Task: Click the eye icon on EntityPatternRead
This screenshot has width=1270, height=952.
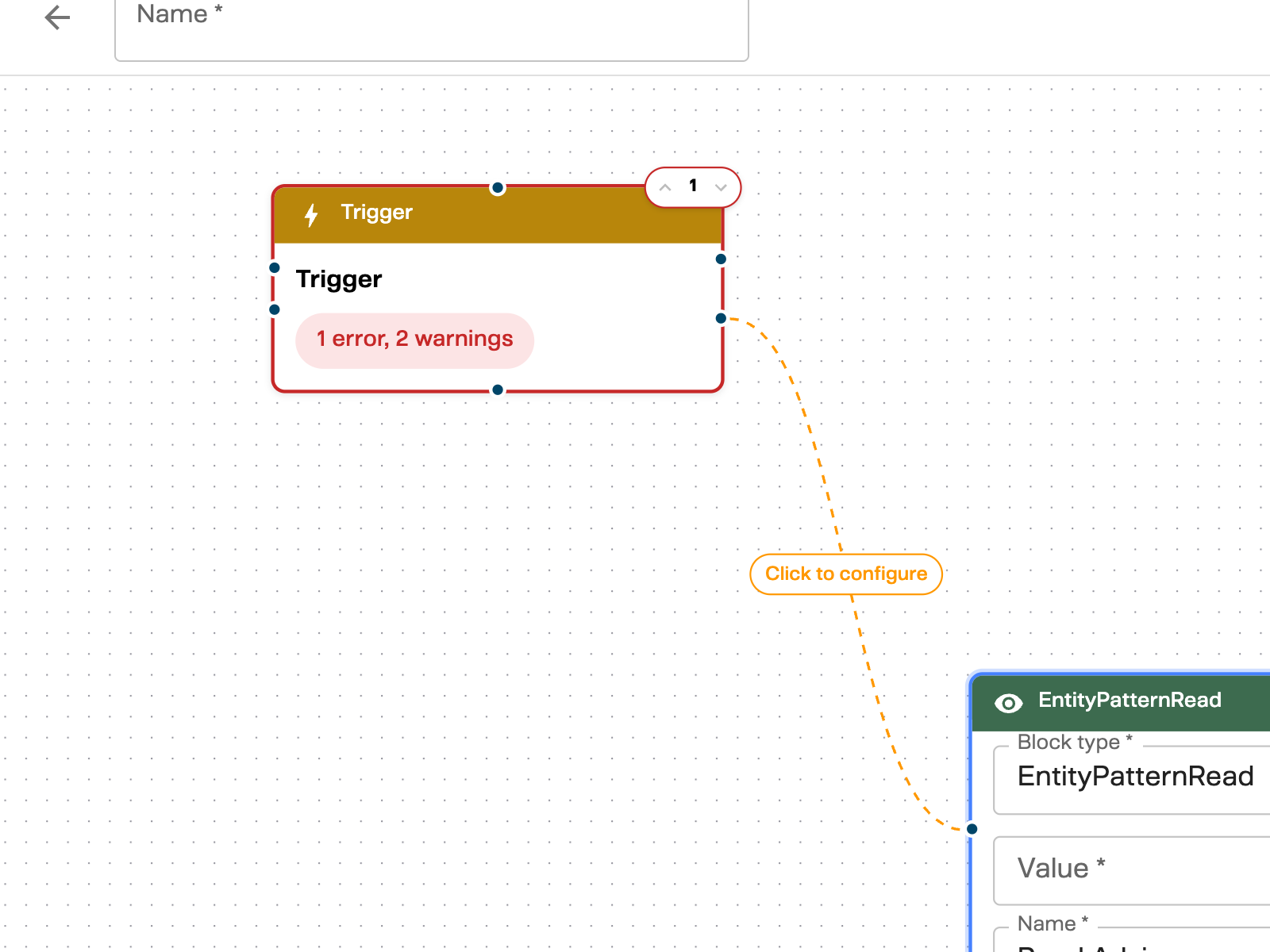Action: [1008, 703]
